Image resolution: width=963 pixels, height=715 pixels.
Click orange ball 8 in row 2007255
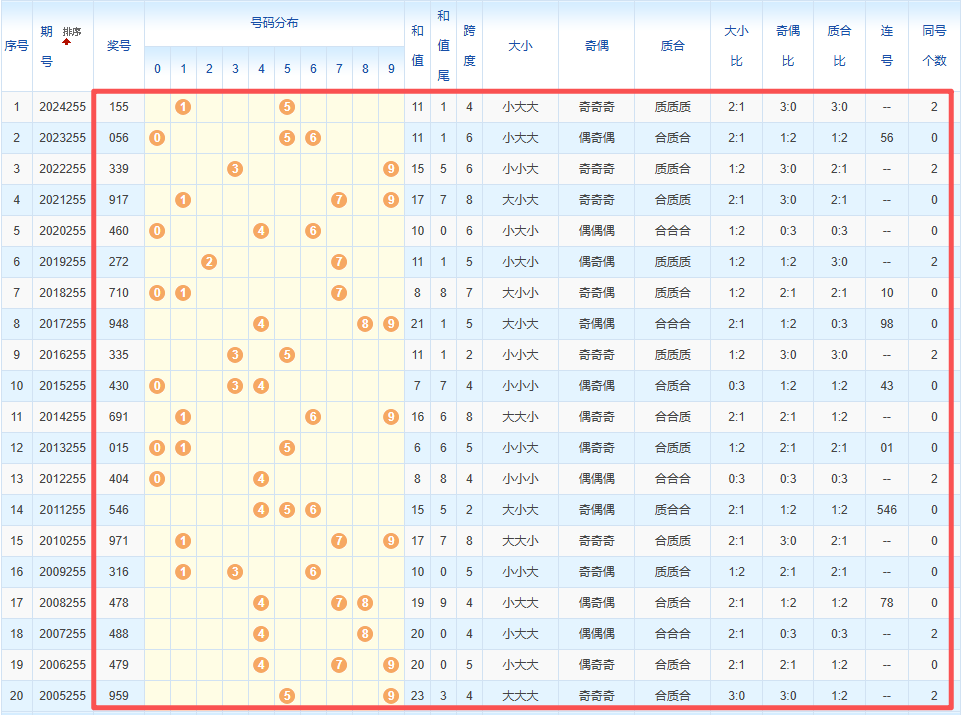[365, 634]
